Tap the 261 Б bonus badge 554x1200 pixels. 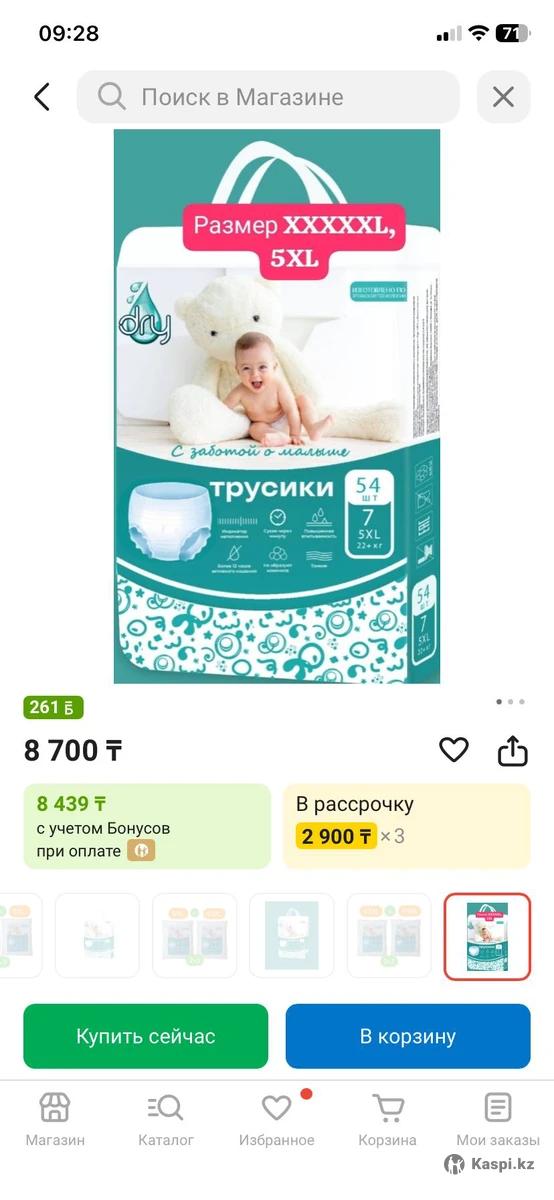[53, 708]
